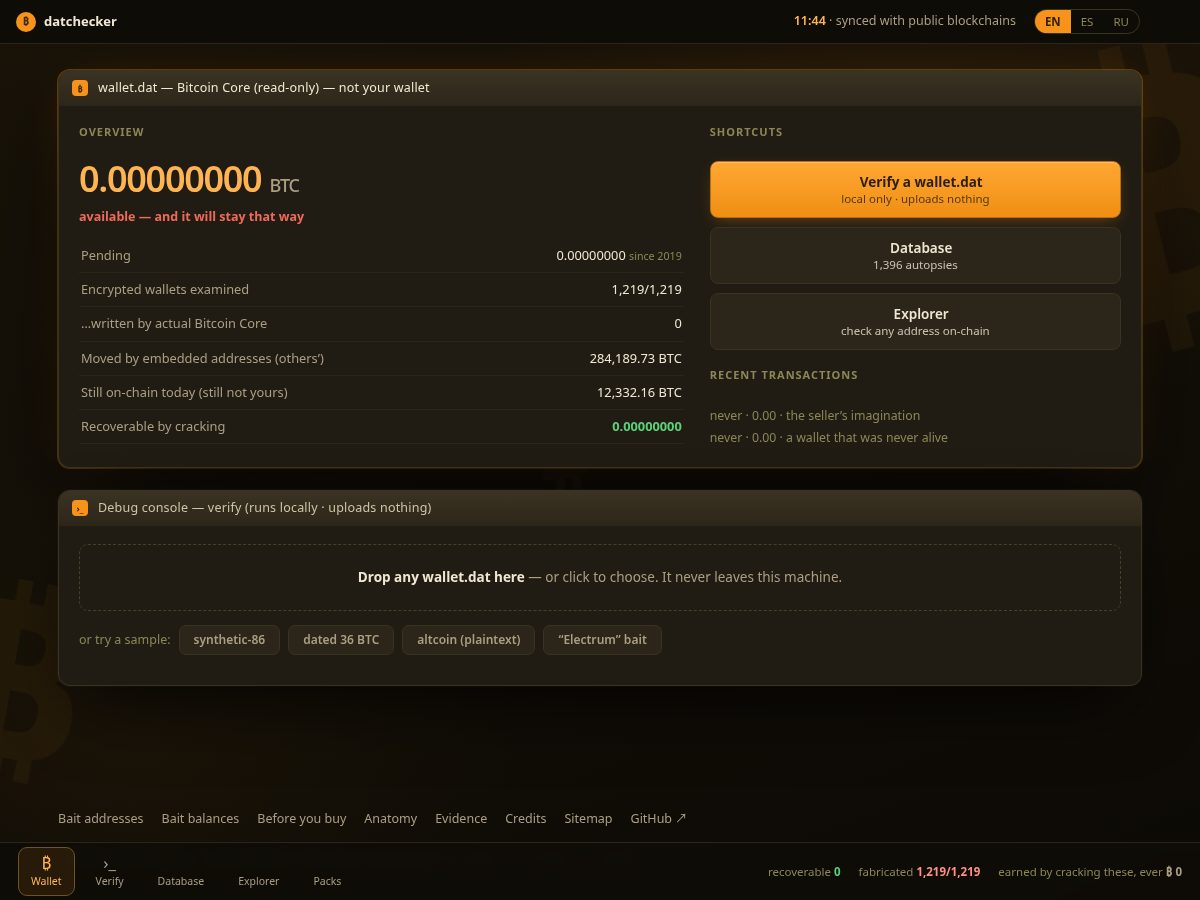This screenshot has width=1200, height=900.
Task: Click the 12,332.16 BTC value
Action: 639,392
